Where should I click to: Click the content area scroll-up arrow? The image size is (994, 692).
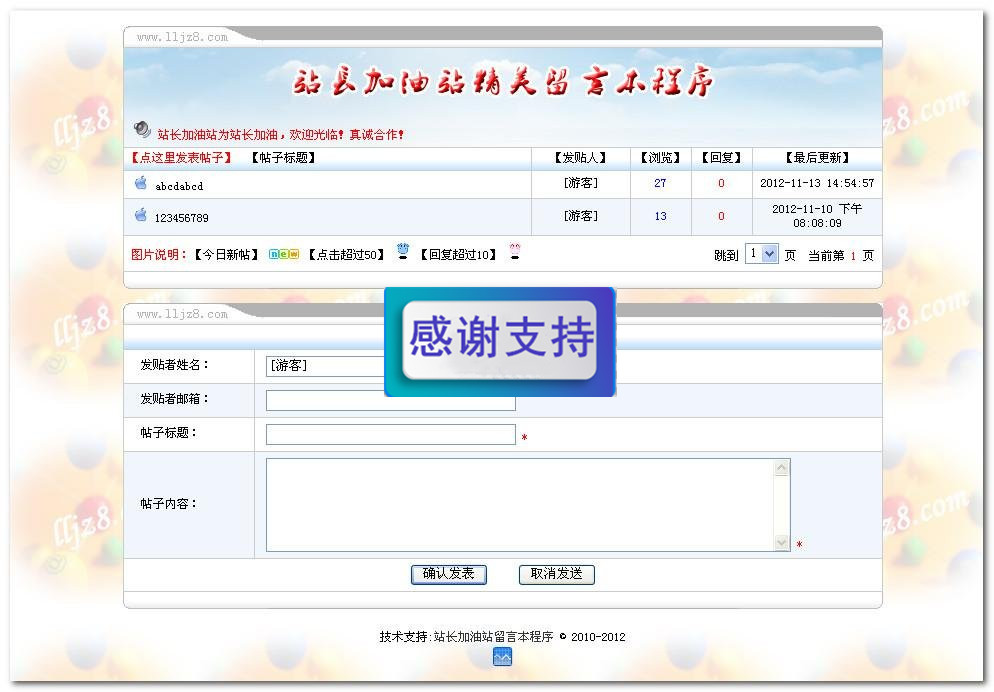(782, 468)
